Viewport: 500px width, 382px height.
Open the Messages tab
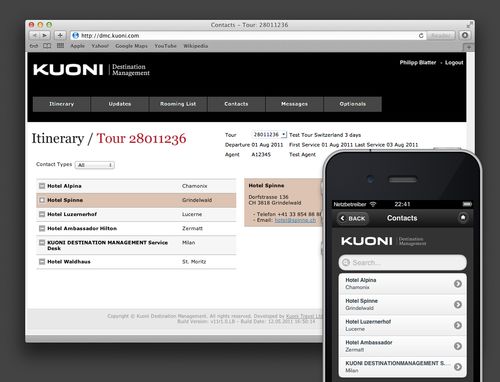(294, 104)
